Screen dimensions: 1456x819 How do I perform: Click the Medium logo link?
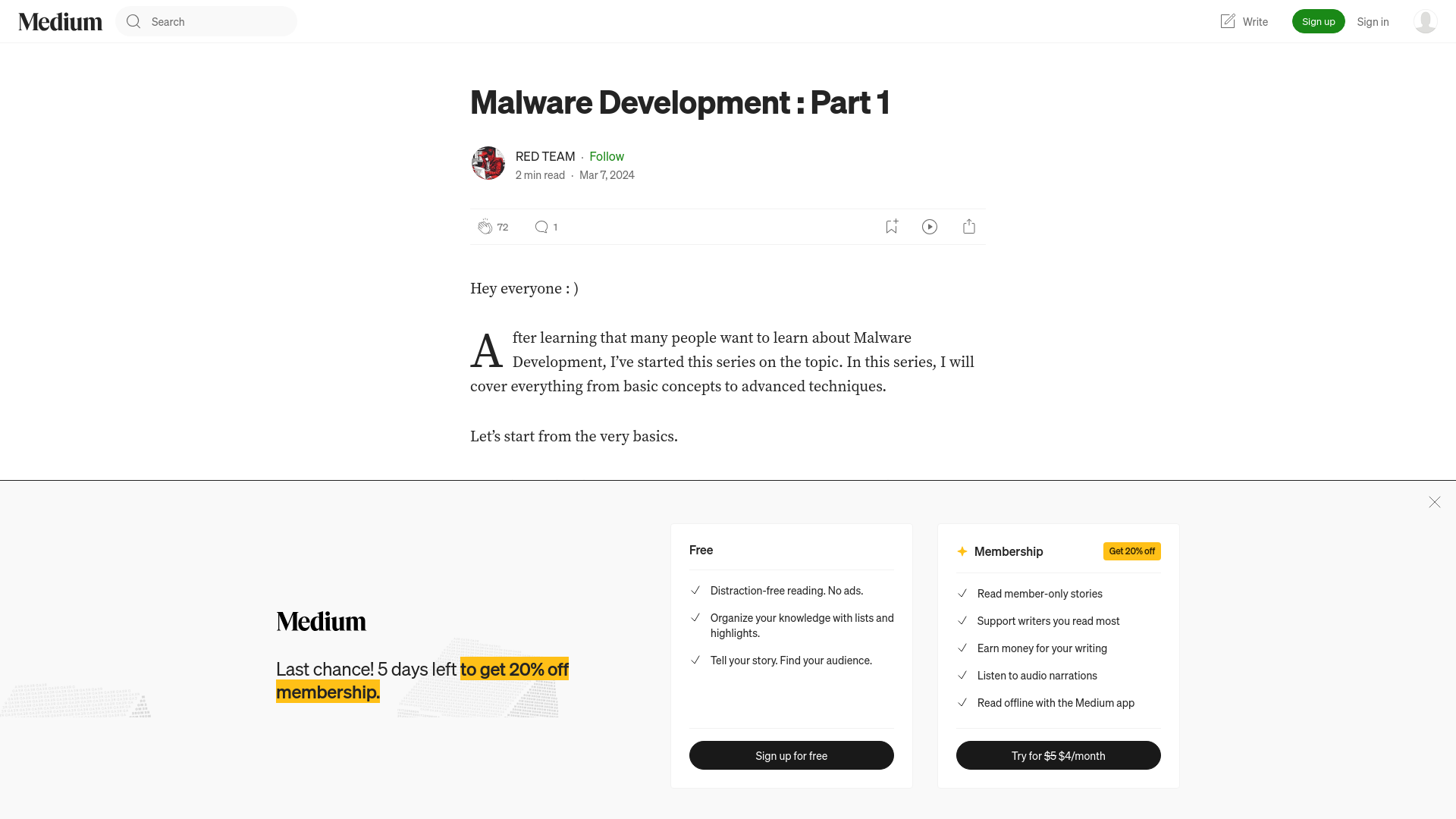[x=60, y=21]
